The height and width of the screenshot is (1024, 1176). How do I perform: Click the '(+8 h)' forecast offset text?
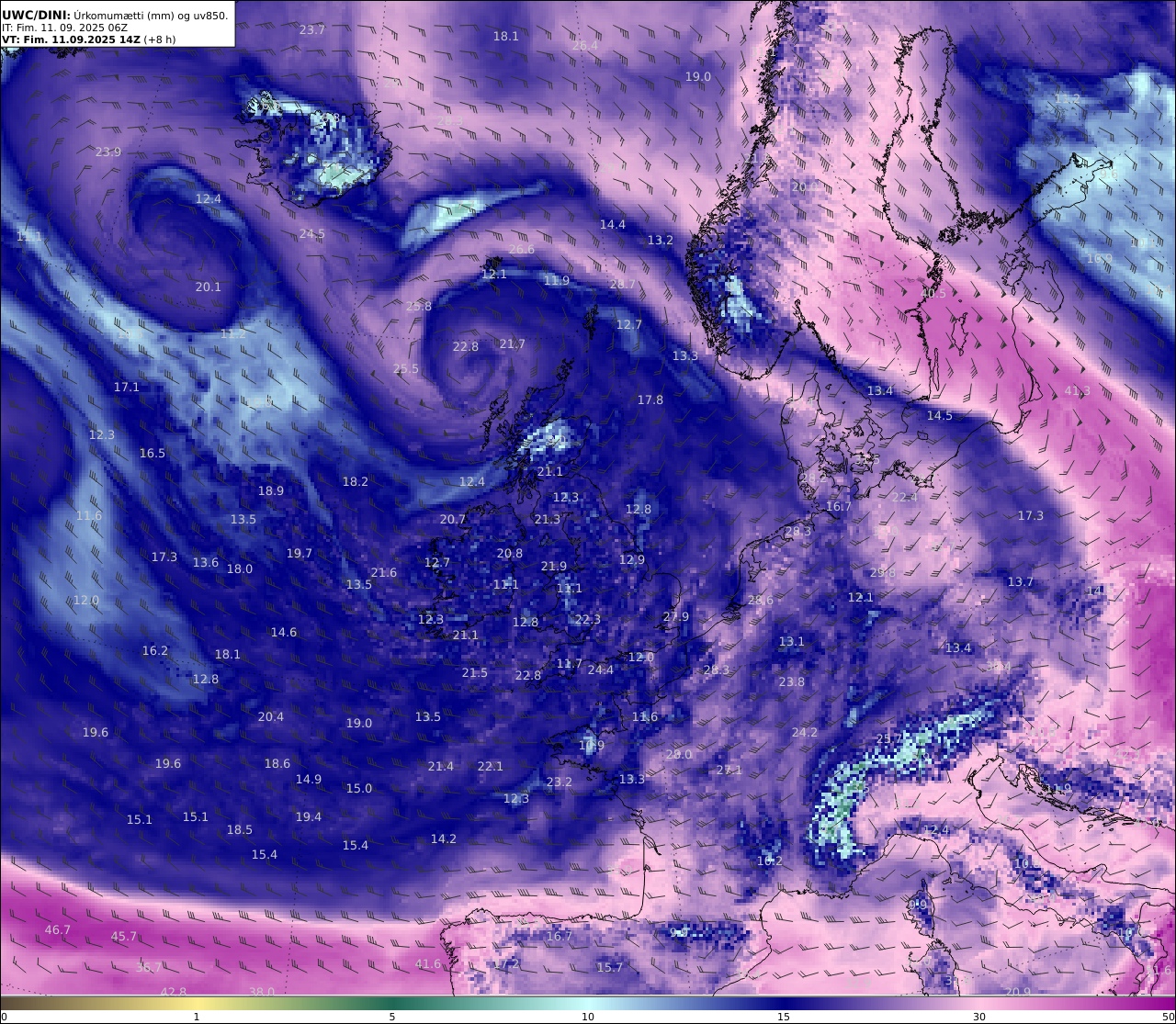(x=160, y=39)
